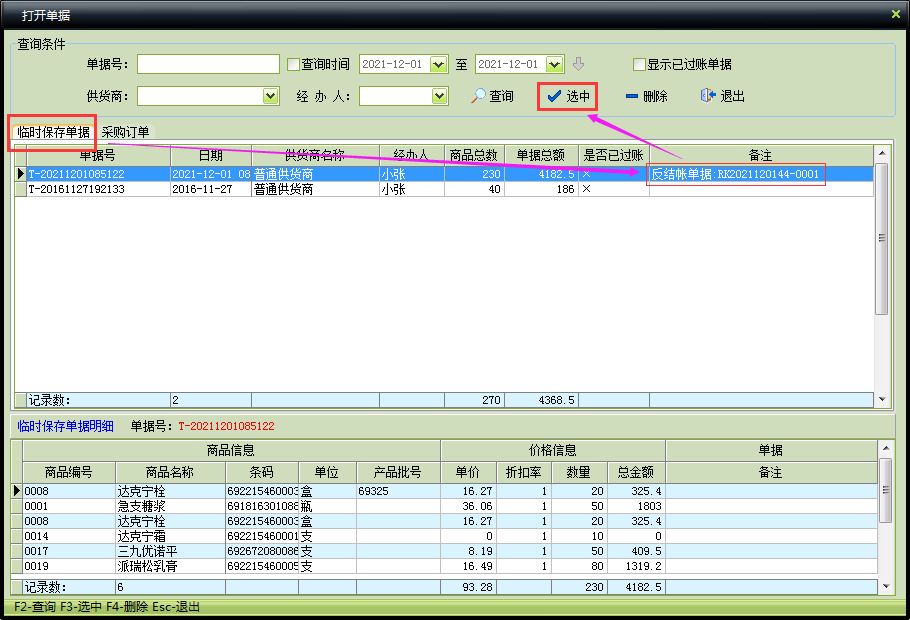Click the 条码 column header
The image size is (910, 620).
[262, 472]
